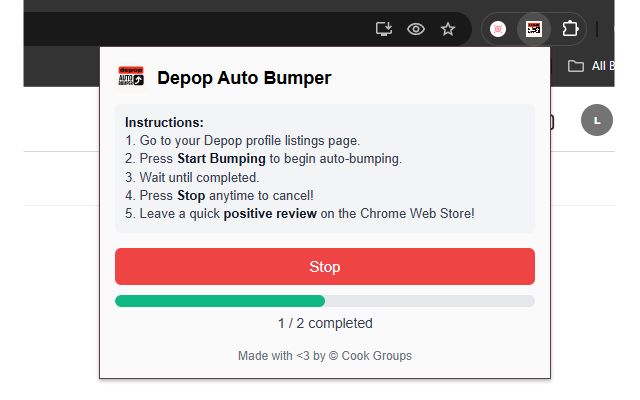Stop the auto-bumping with the red button
Screen dimensions: 640x400
[x=325, y=267]
